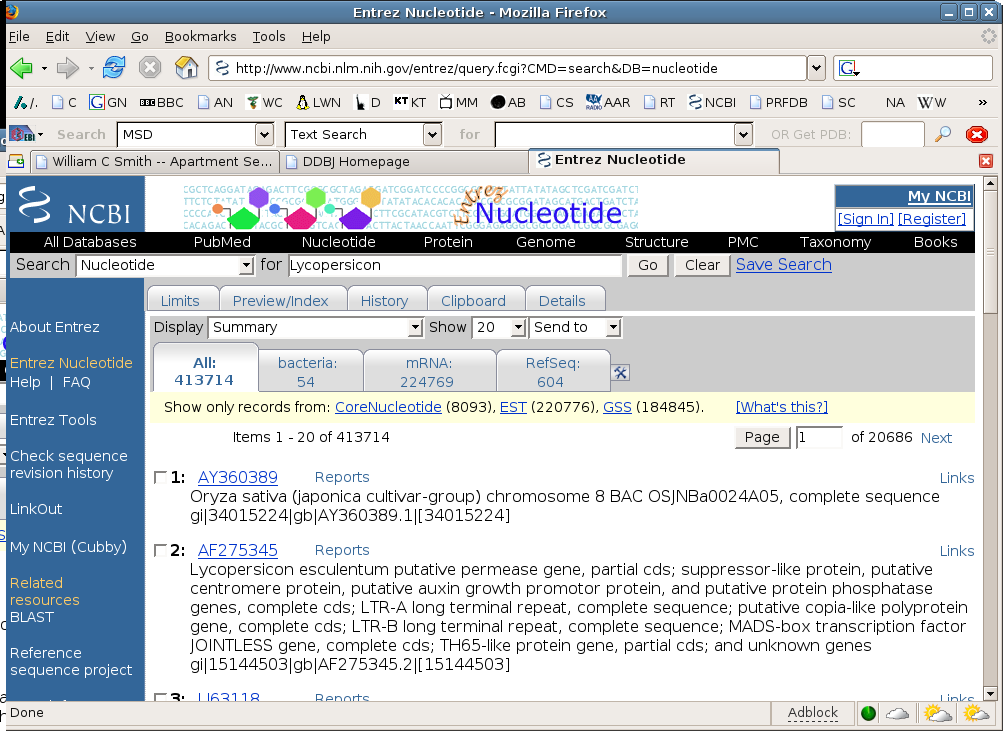Open the EBI 'for' query dropdown arrow
The height and width of the screenshot is (731, 1003).
coord(742,134)
